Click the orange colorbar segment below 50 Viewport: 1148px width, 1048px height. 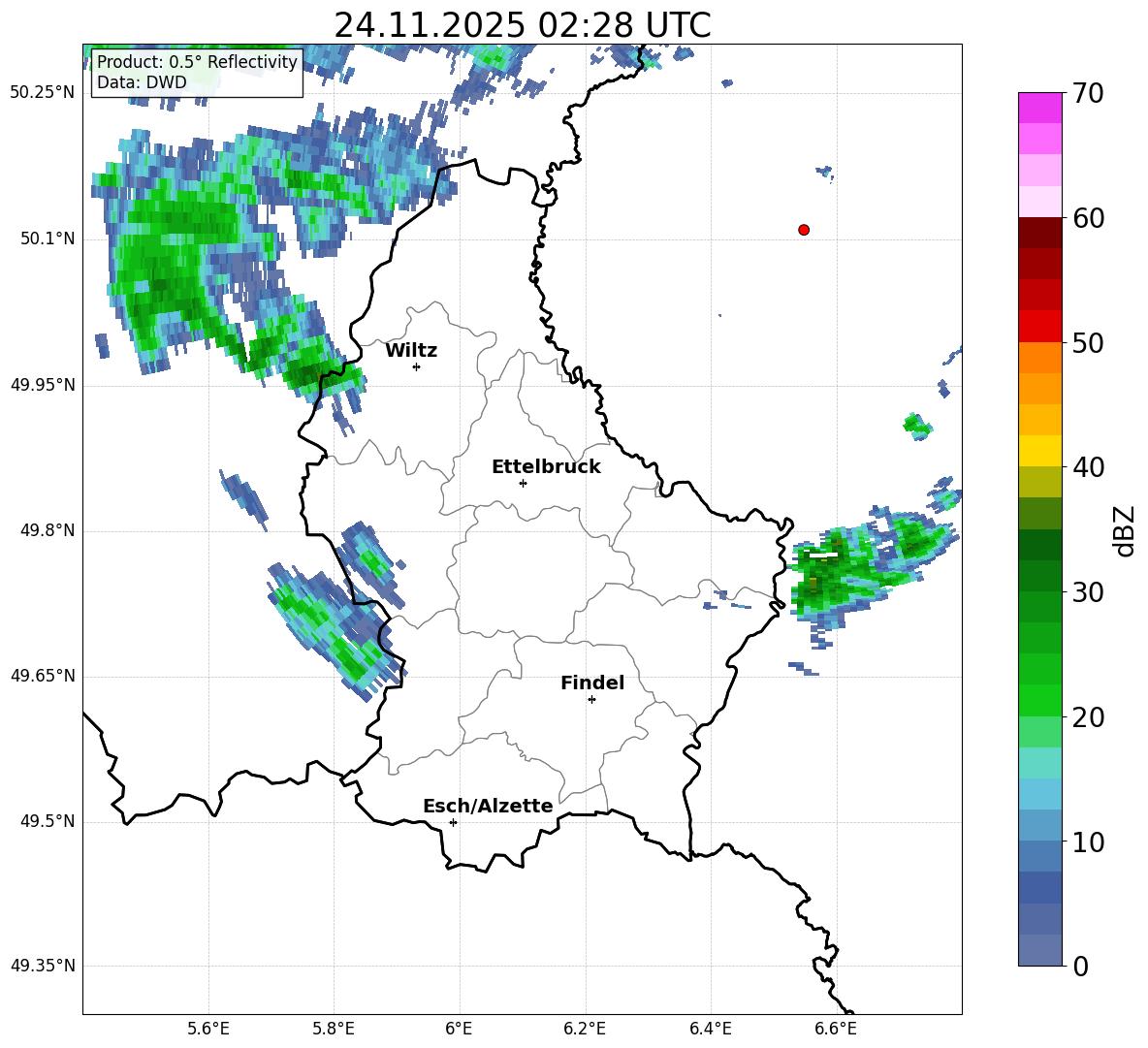click(x=1039, y=358)
